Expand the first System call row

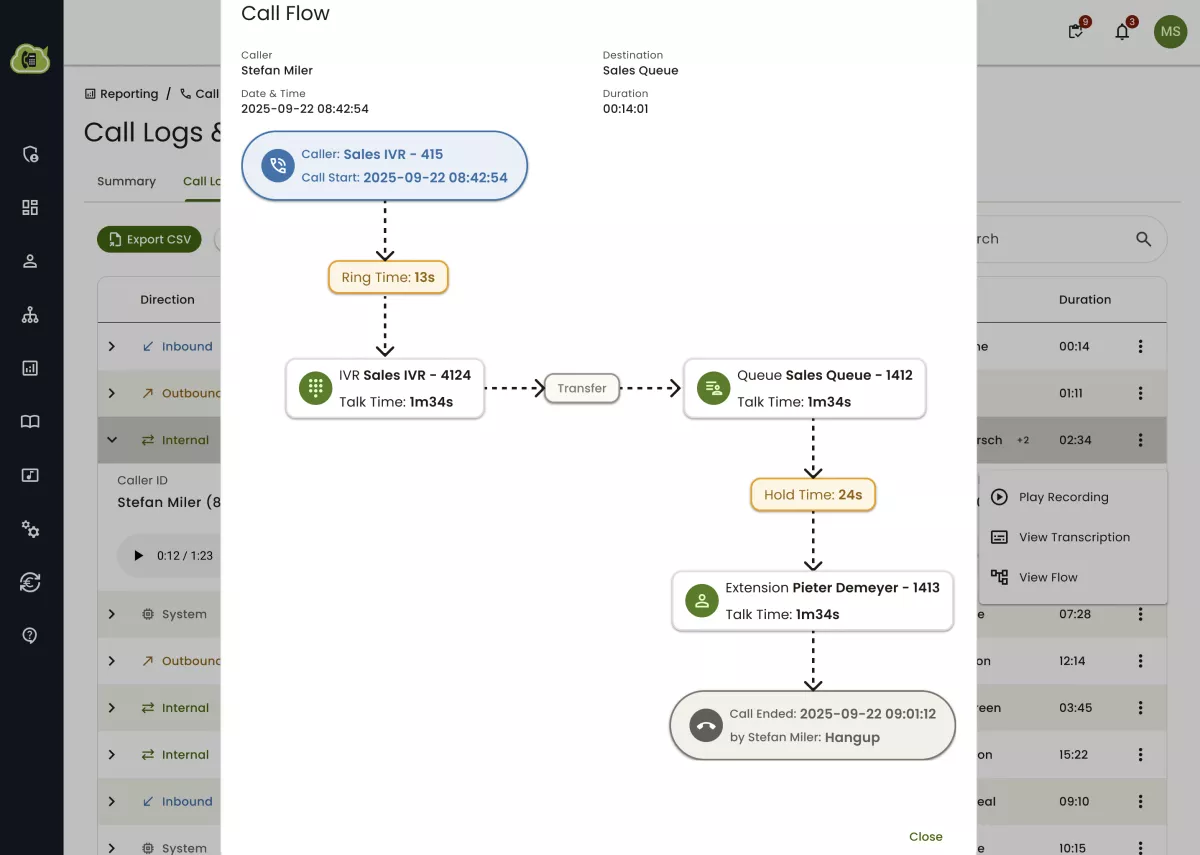coord(112,614)
